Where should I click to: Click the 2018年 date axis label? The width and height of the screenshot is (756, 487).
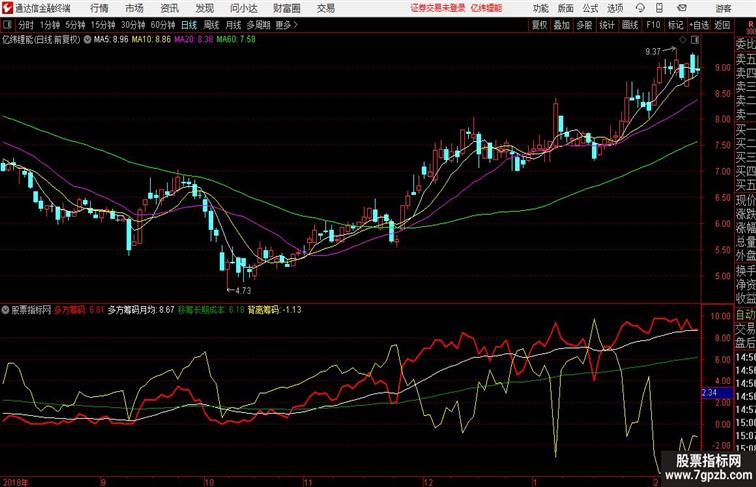point(15,482)
